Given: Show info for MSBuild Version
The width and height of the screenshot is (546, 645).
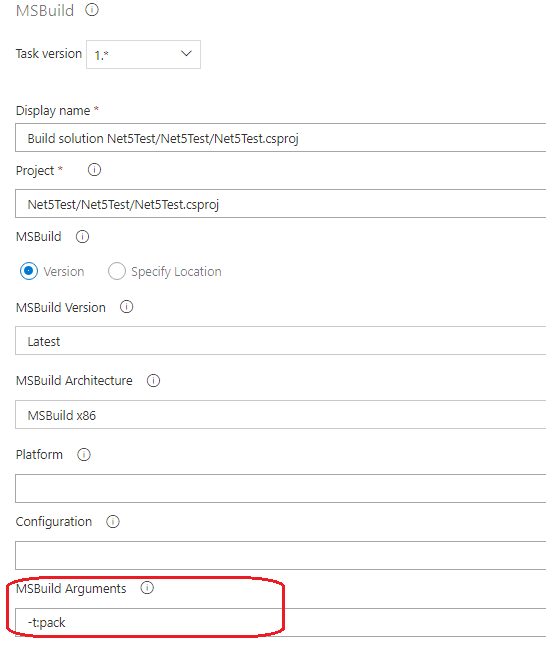Looking at the screenshot, I should click(x=126, y=307).
